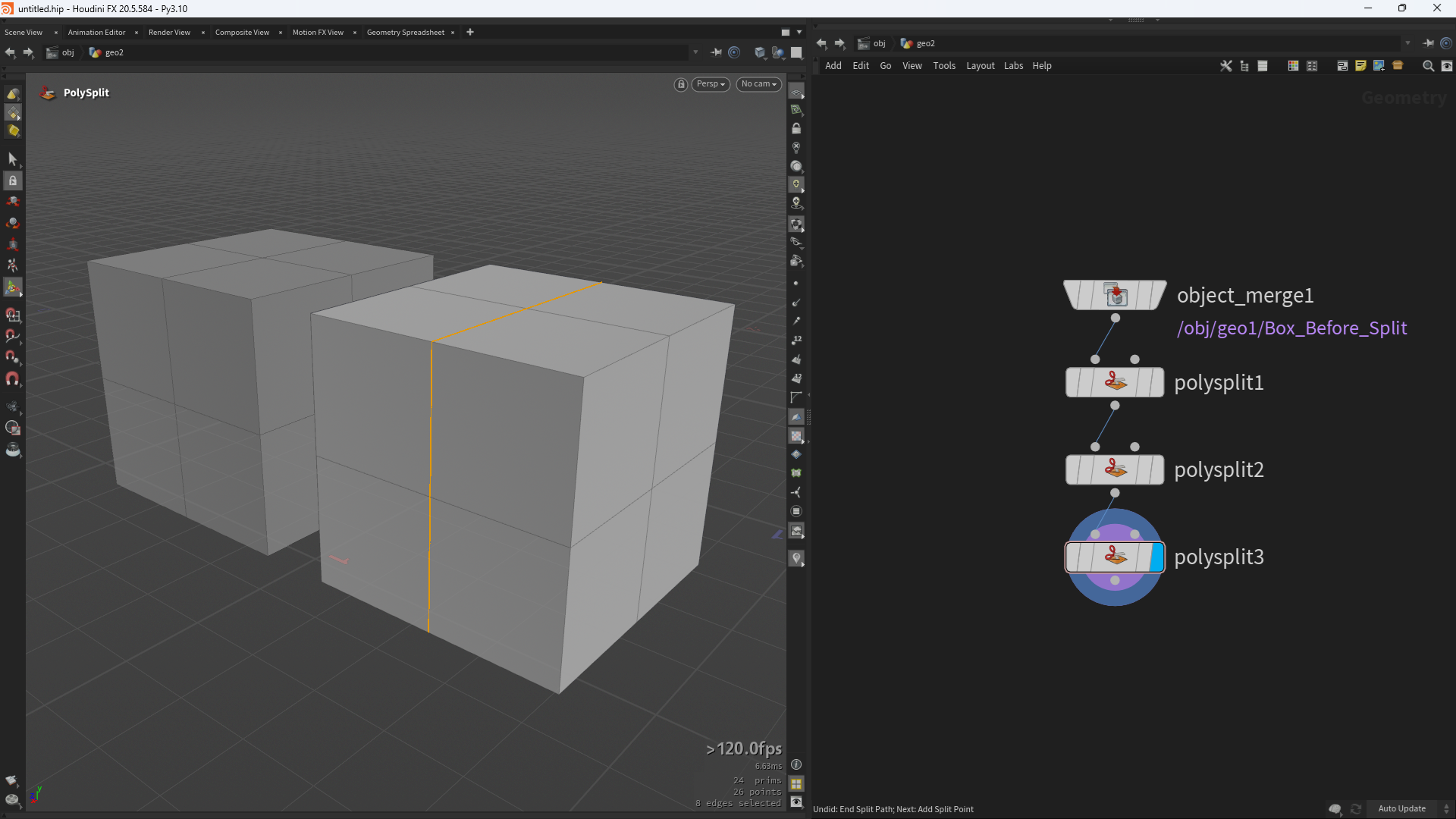1456x819 pixels.
Task: Click the wrench tools icon in network toolbar
Action: [1225, 66]
